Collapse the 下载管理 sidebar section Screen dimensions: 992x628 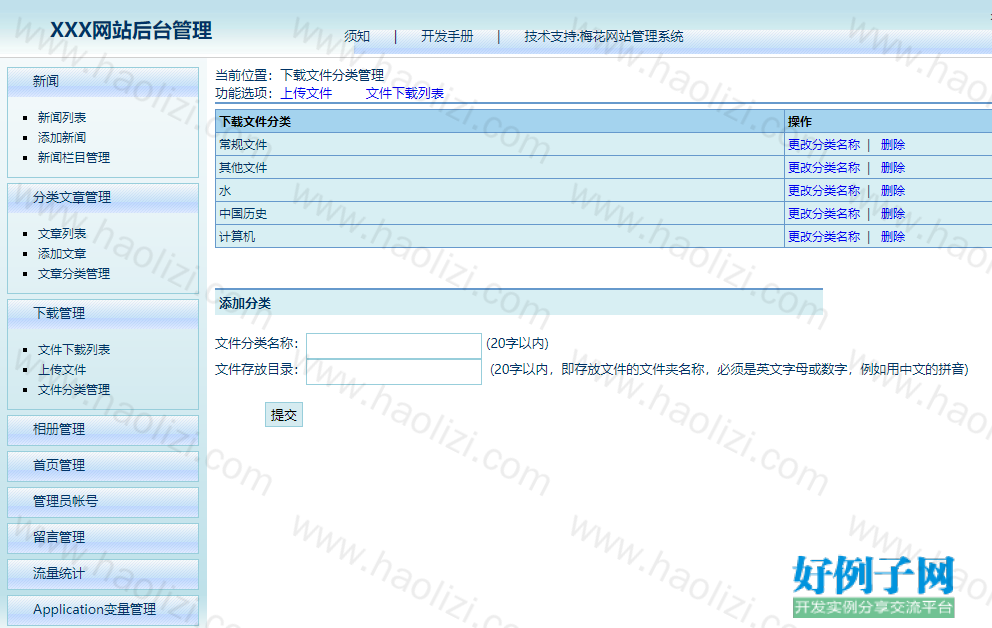coord(103,314)
